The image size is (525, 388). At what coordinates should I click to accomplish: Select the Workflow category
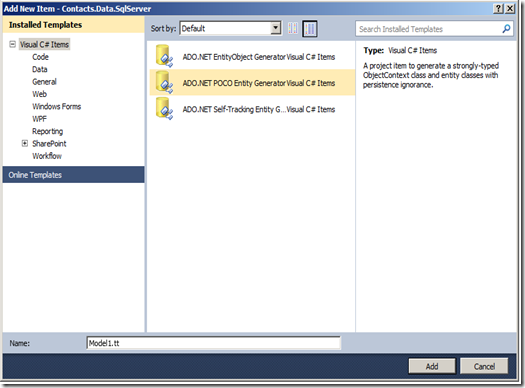coord(47,156)
